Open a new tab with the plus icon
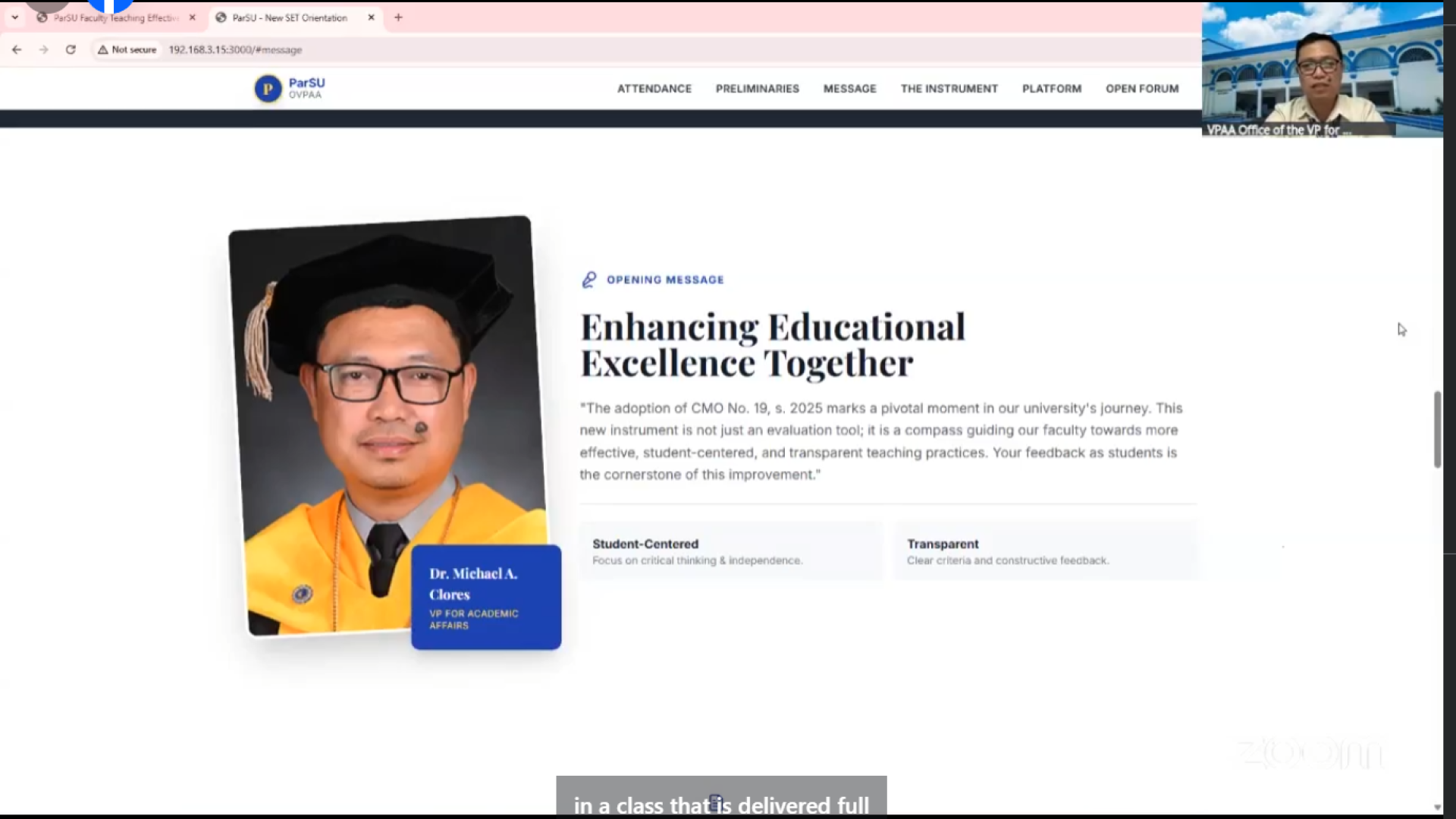The width and height of the screenshot is (1456, 819). pos(398,17)
